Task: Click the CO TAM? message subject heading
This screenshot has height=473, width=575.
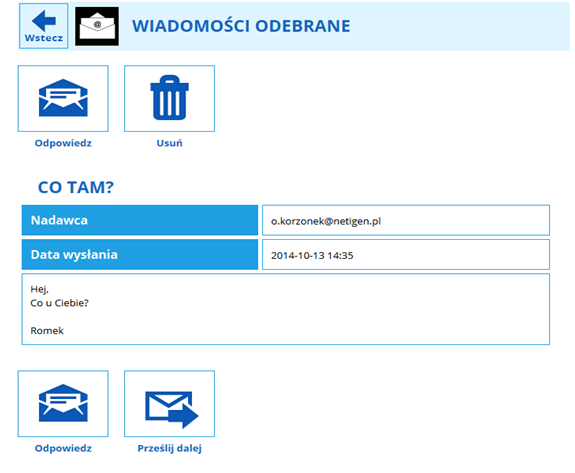Action: click(76, 187)
